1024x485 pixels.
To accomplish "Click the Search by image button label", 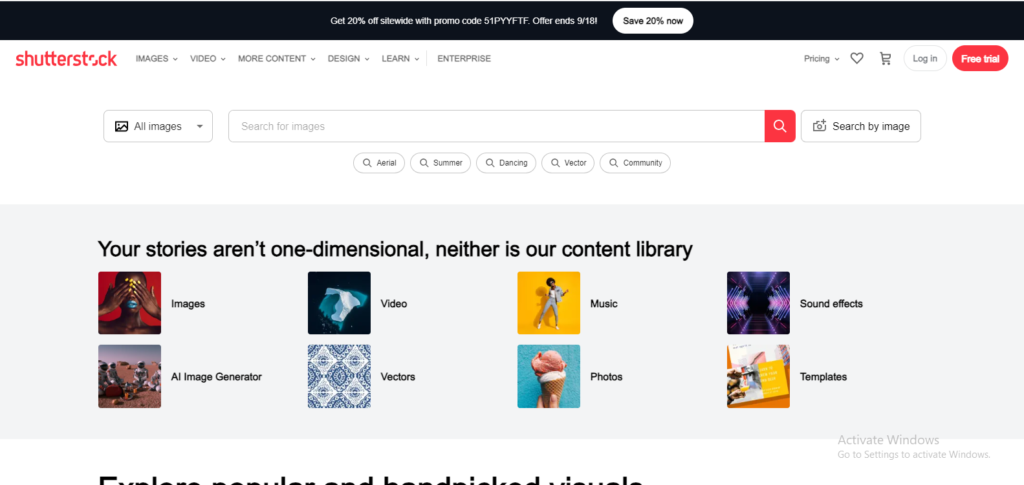I will point(871,127).
